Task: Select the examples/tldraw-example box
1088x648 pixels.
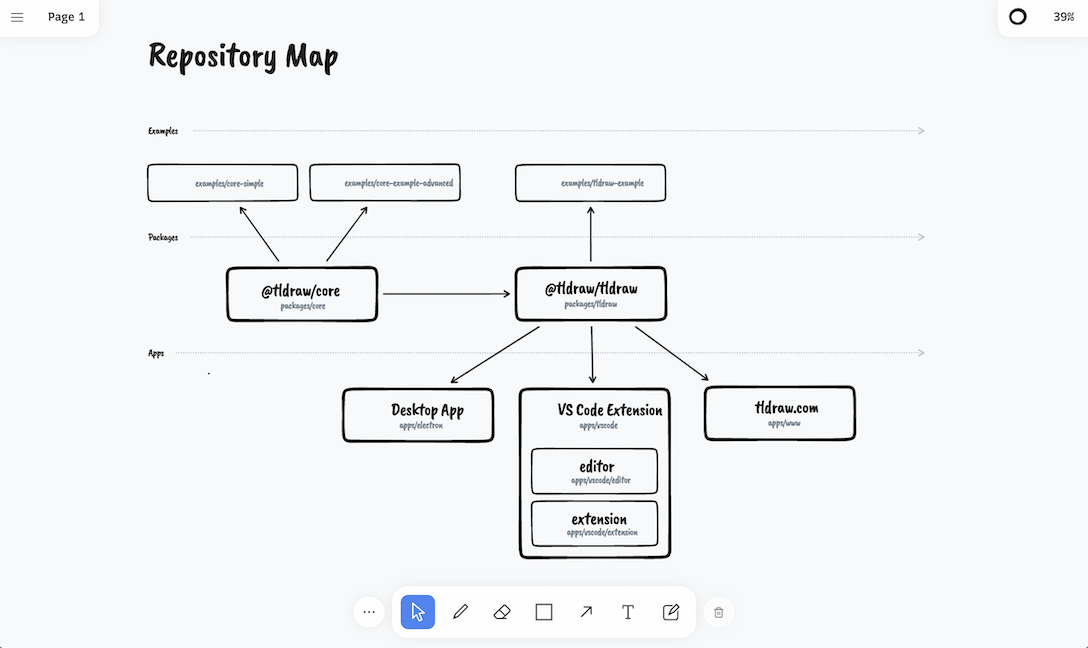Action: pyautogui.click(x=590, y=183)
